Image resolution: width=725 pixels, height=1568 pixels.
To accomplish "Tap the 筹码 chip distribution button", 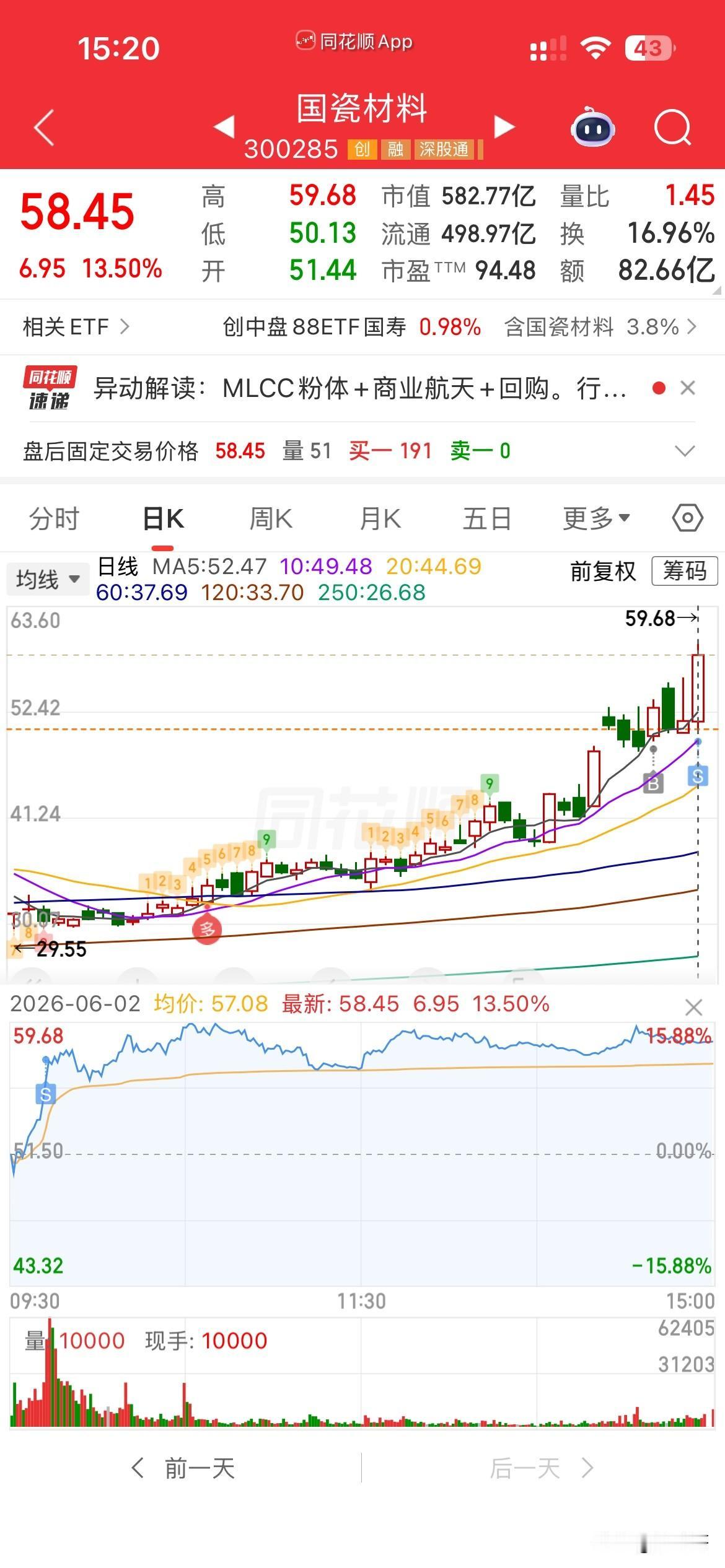I will pyautogui.click(x=685, y=571).
